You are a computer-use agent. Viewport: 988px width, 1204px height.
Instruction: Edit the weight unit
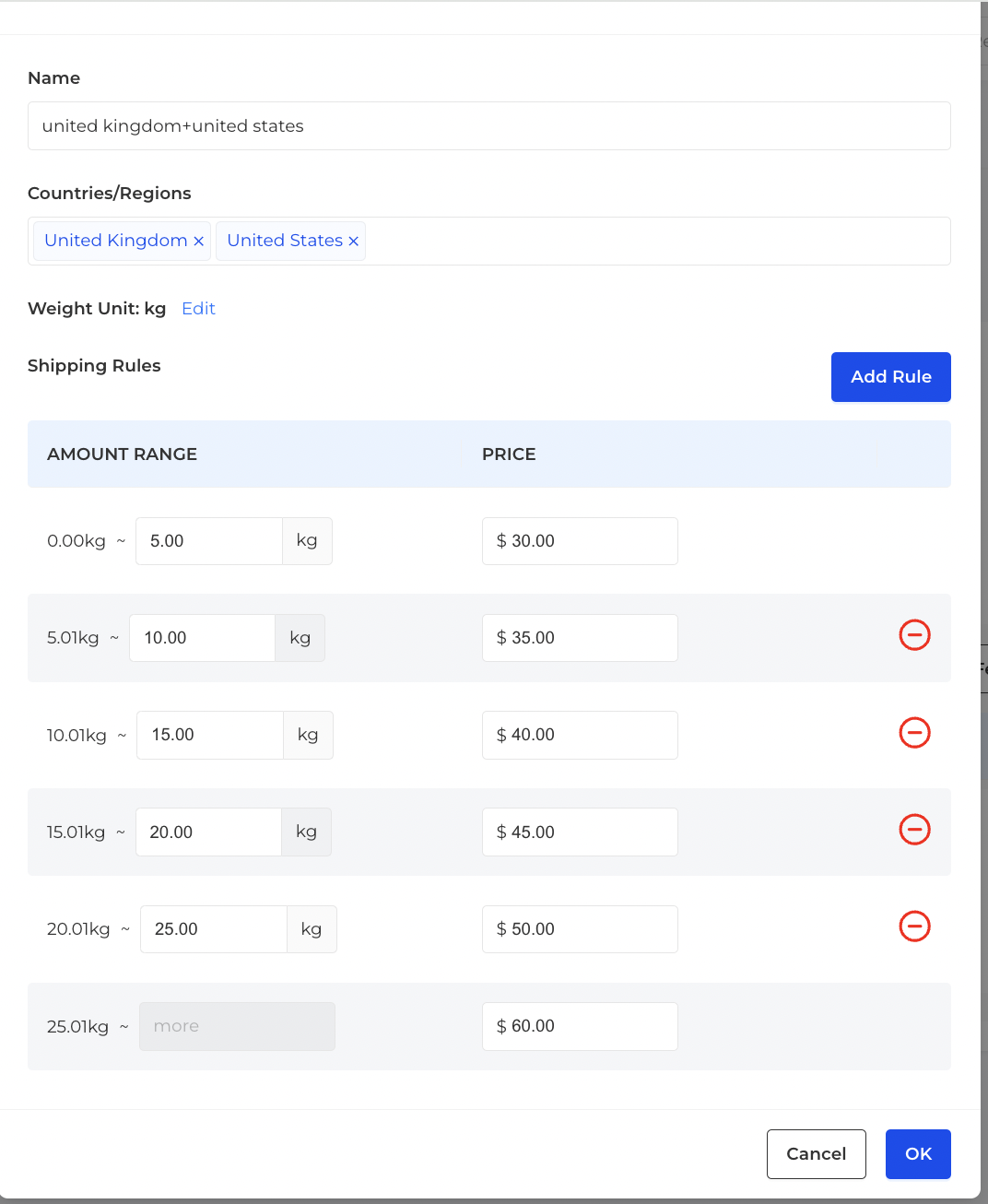[x=198, y=309]
